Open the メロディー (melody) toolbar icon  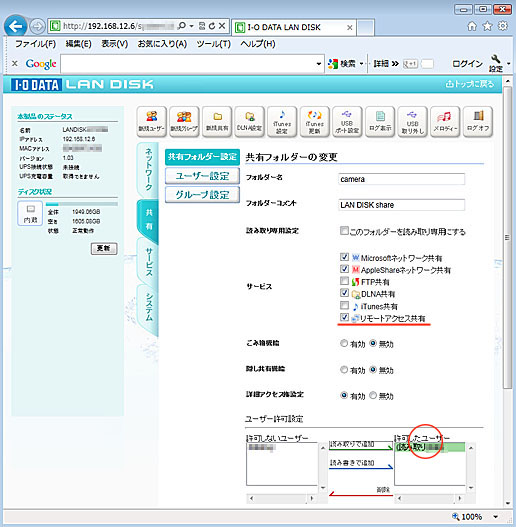pyautogui.click(x=445, y=122)
